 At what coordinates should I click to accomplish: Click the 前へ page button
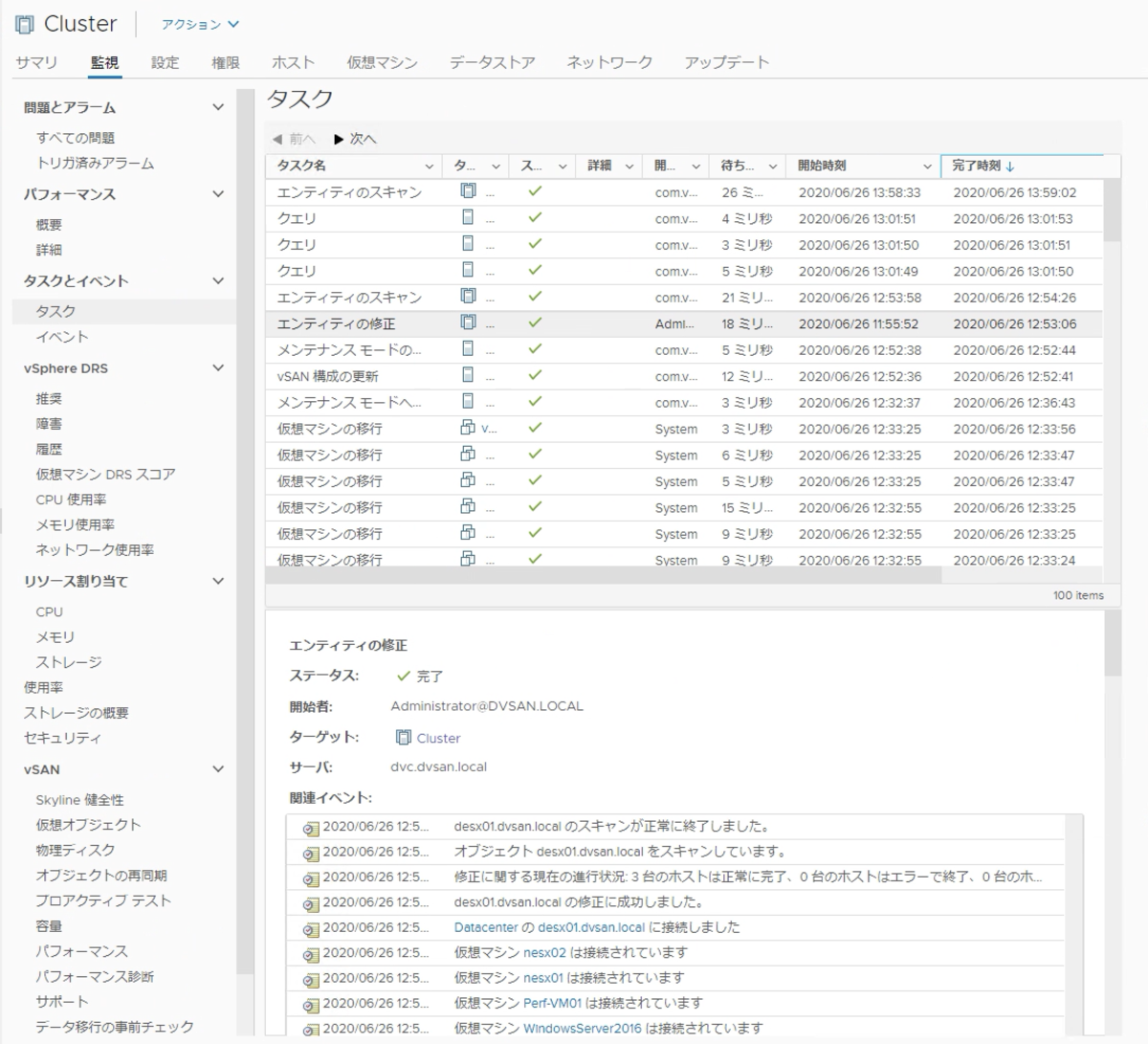(x=294, y=139)
